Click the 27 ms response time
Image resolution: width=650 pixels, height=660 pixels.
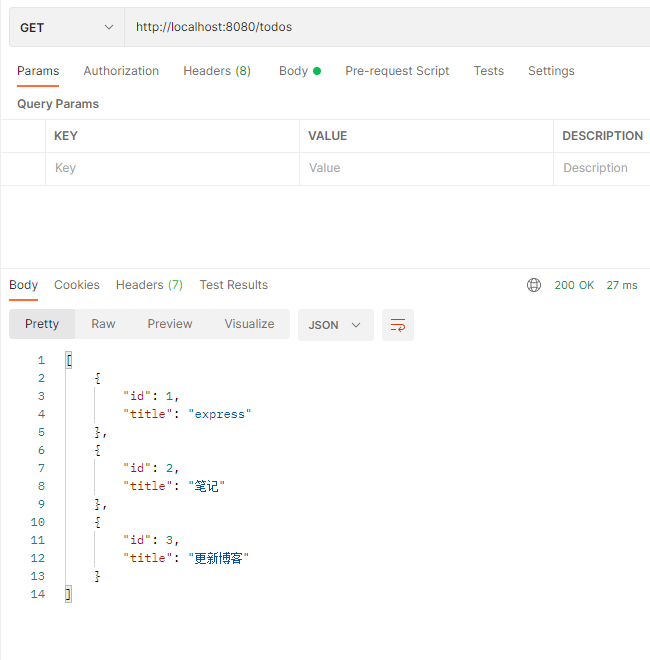click(622, 285)
